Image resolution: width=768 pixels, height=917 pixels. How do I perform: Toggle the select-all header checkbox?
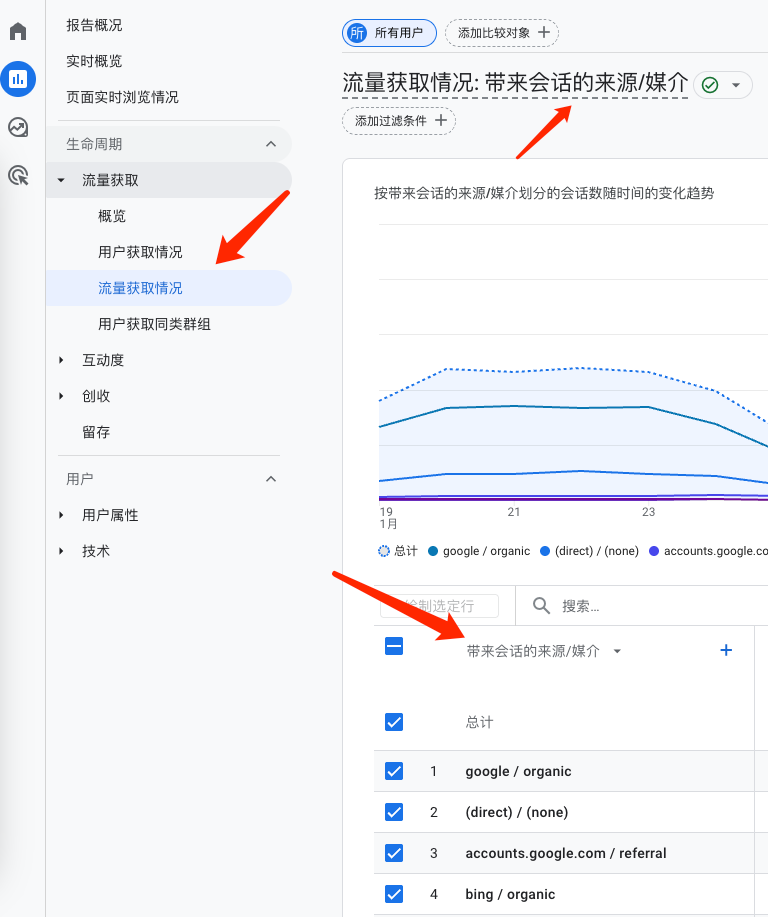pyautogui.click(x=394, y=646)
